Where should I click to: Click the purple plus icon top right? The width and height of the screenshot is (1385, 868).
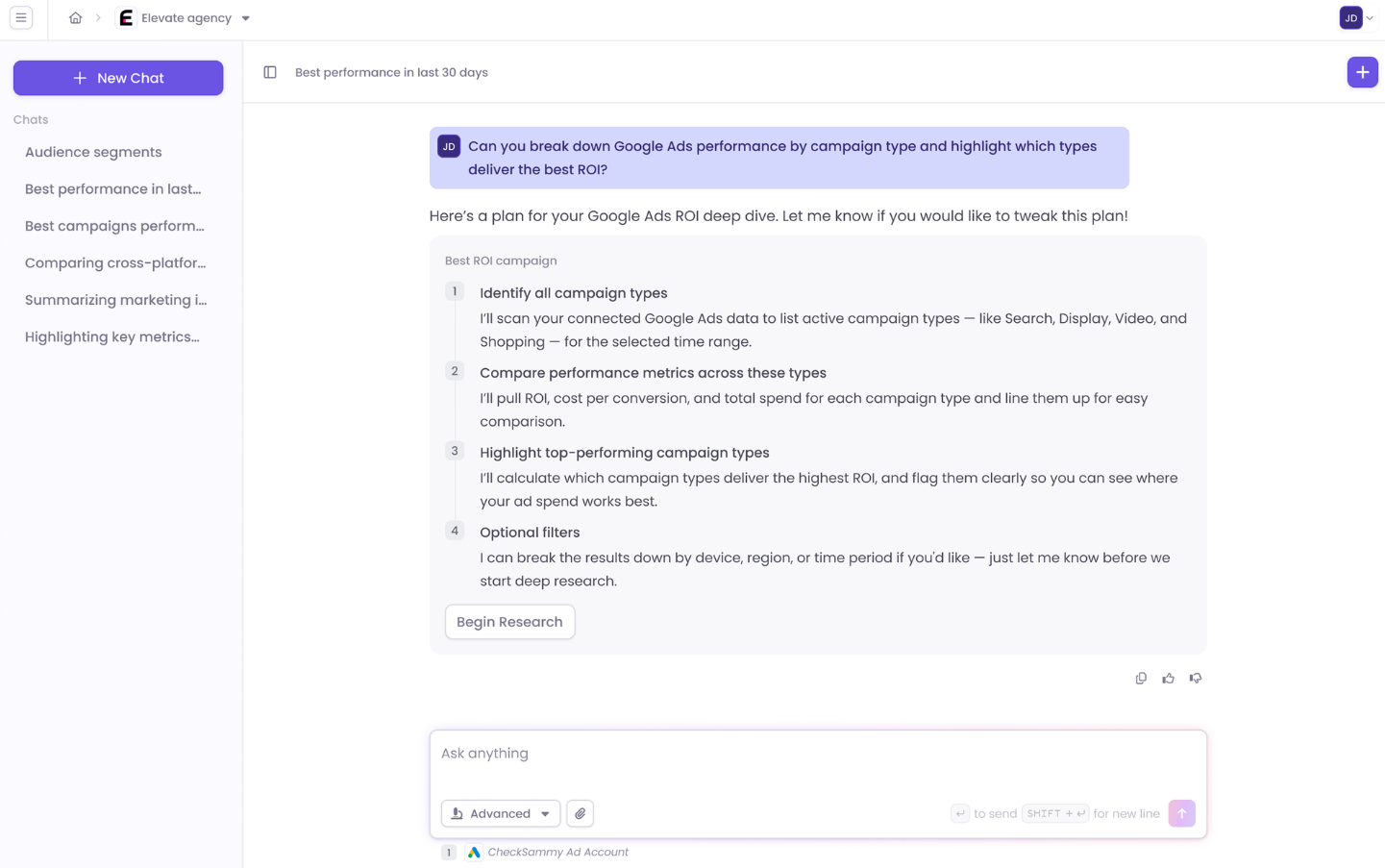pos(1362,72)
